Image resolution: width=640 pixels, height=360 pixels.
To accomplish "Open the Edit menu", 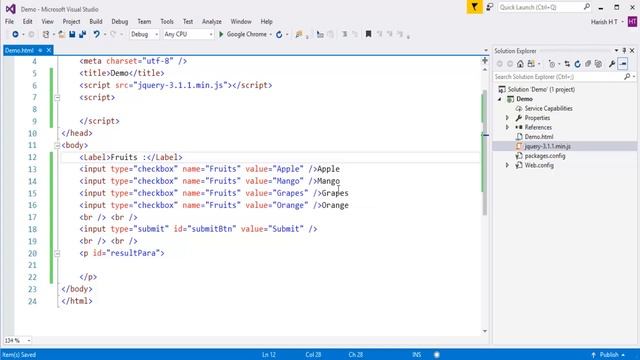I will (x=27, y=22).
